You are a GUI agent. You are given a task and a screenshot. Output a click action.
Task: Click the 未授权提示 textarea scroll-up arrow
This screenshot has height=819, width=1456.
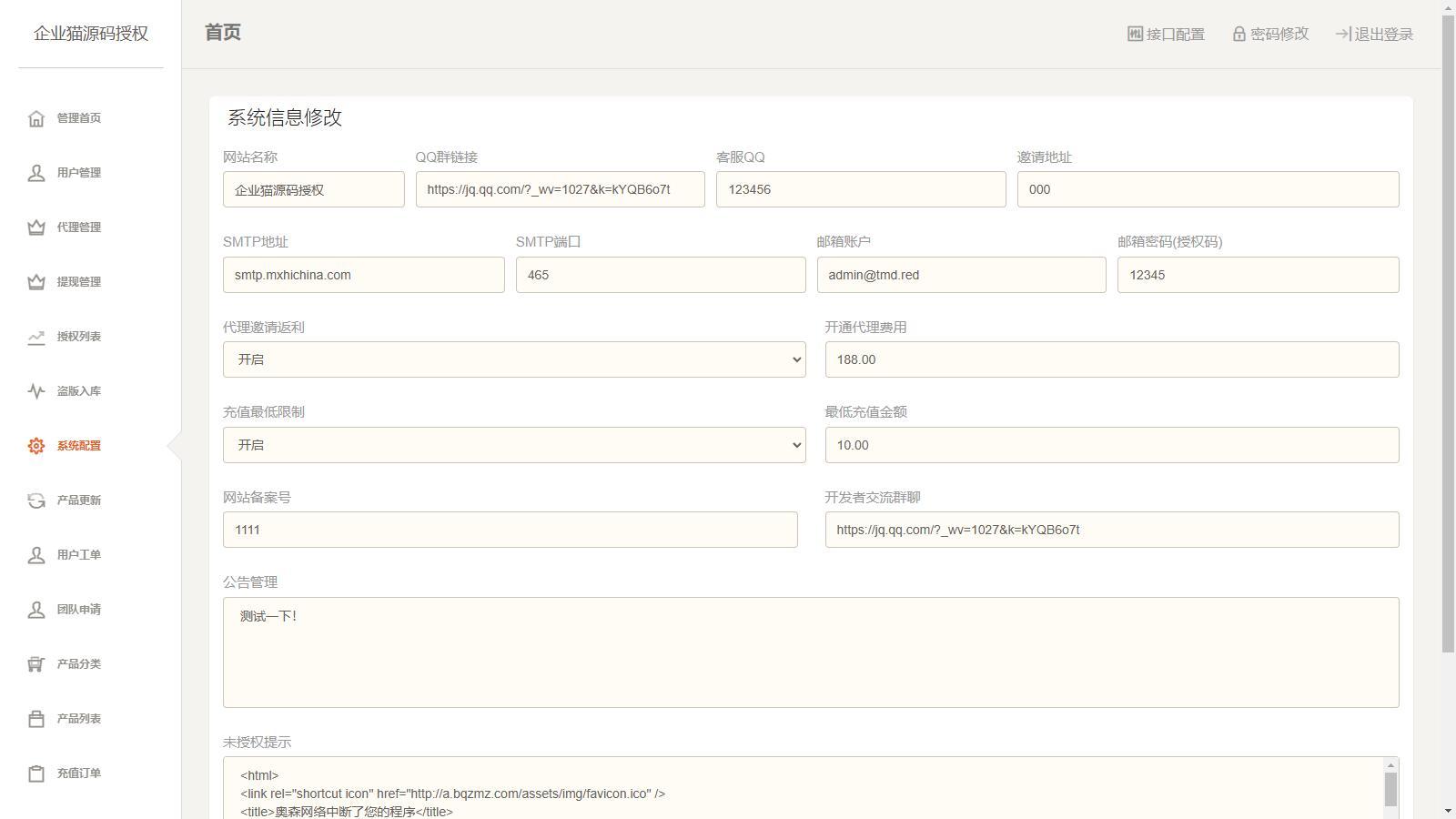(1390, 764)
